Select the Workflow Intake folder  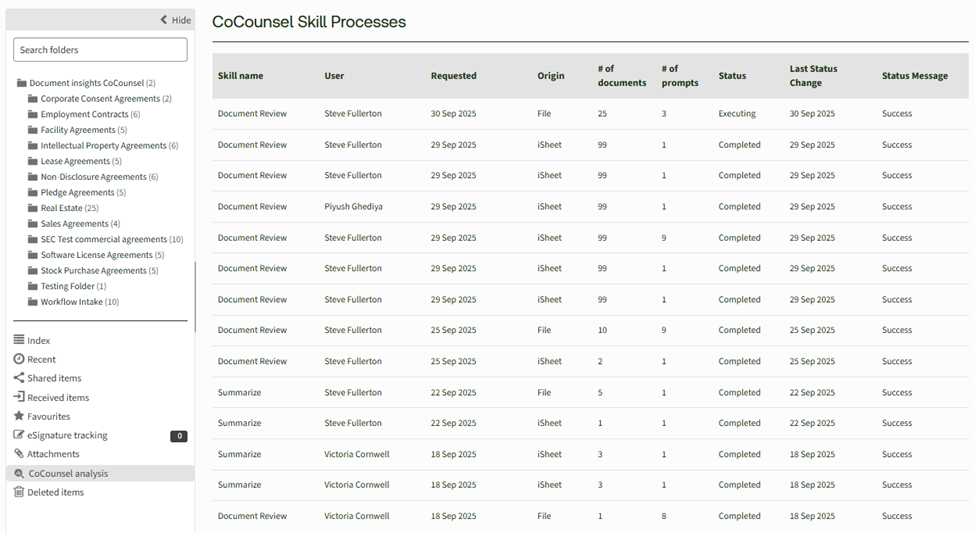71,302
